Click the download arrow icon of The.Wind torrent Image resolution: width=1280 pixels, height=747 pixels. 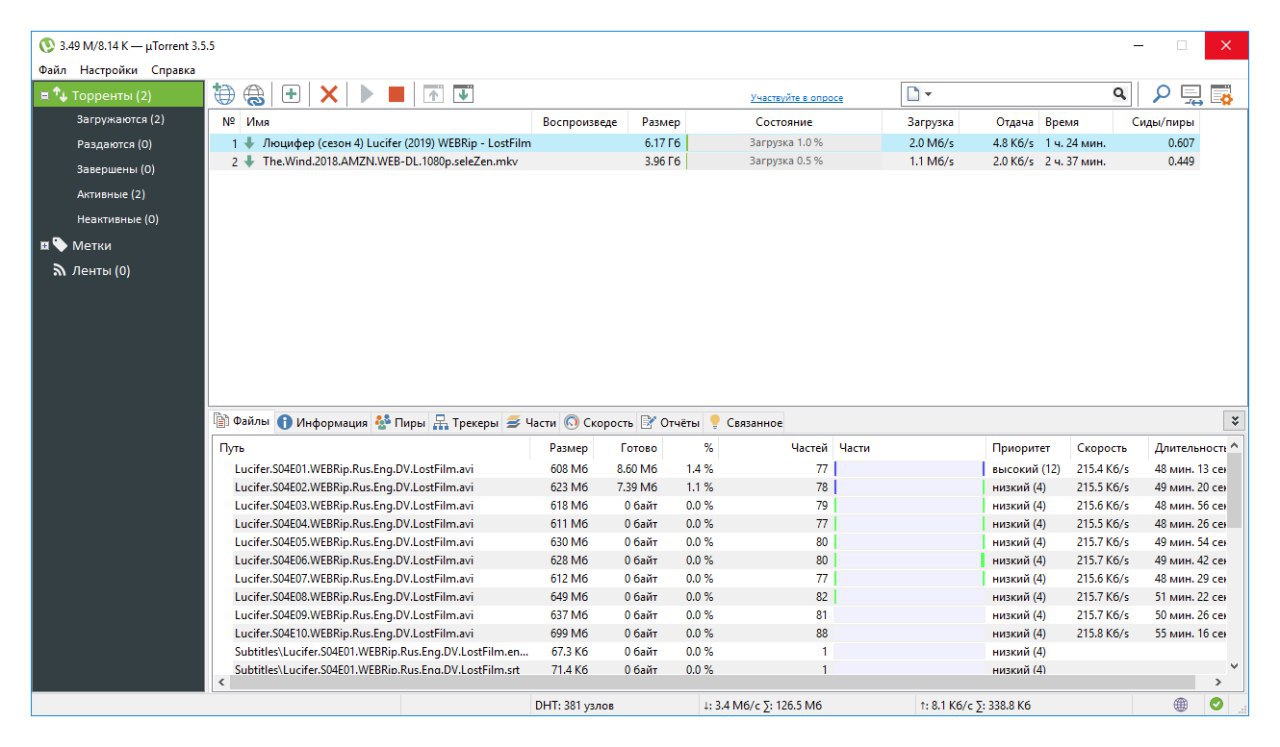point(250,162)
